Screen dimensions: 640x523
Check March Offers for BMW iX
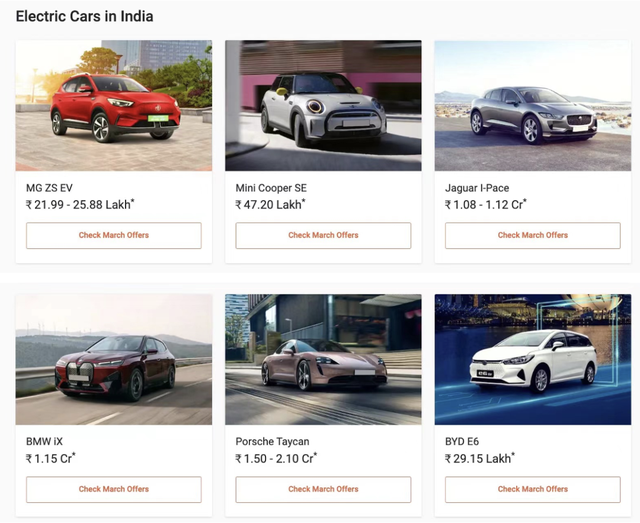pos(114,490)
